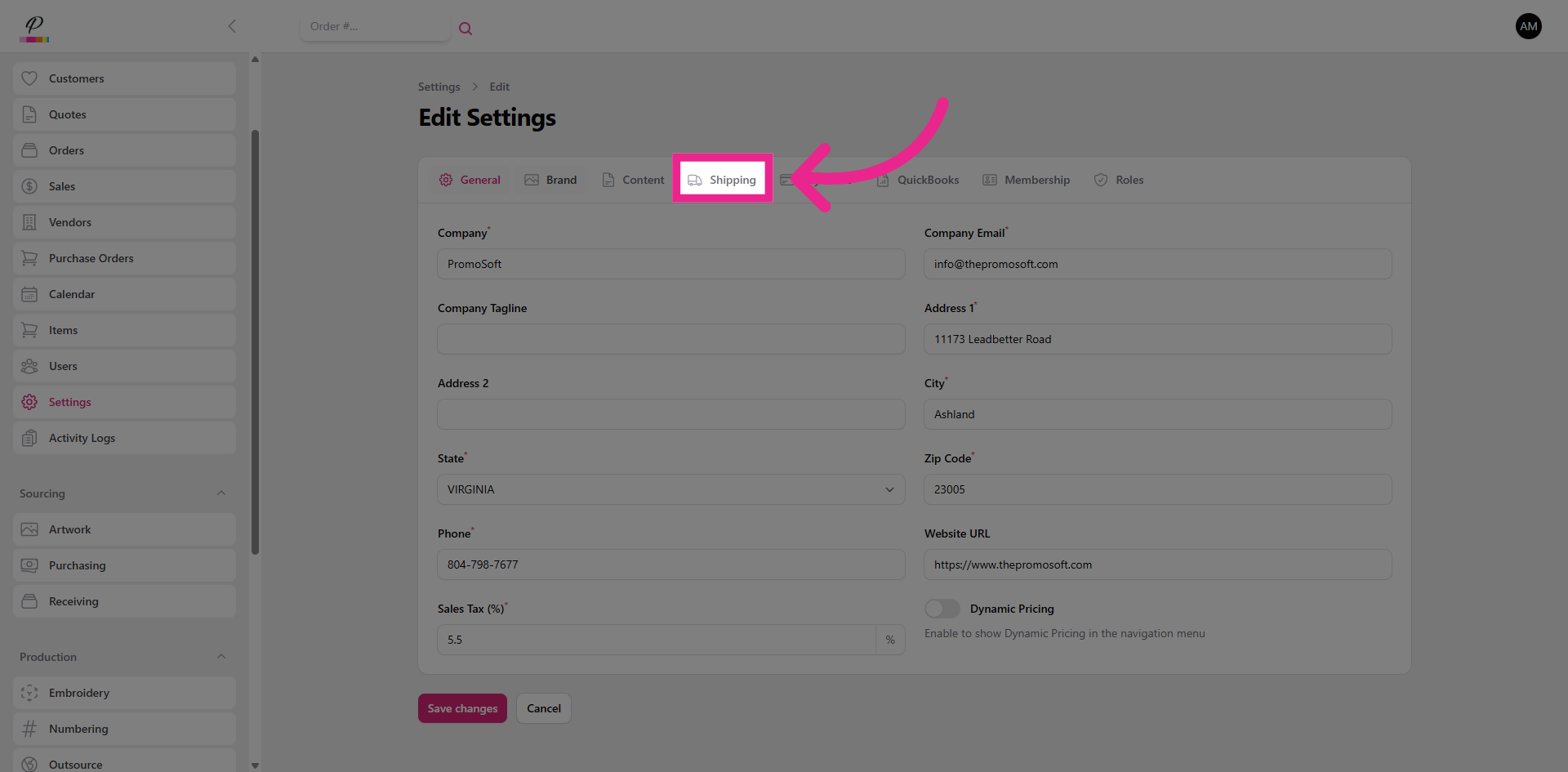Open Calendar via its calendar icon

[x=29, y=294]
